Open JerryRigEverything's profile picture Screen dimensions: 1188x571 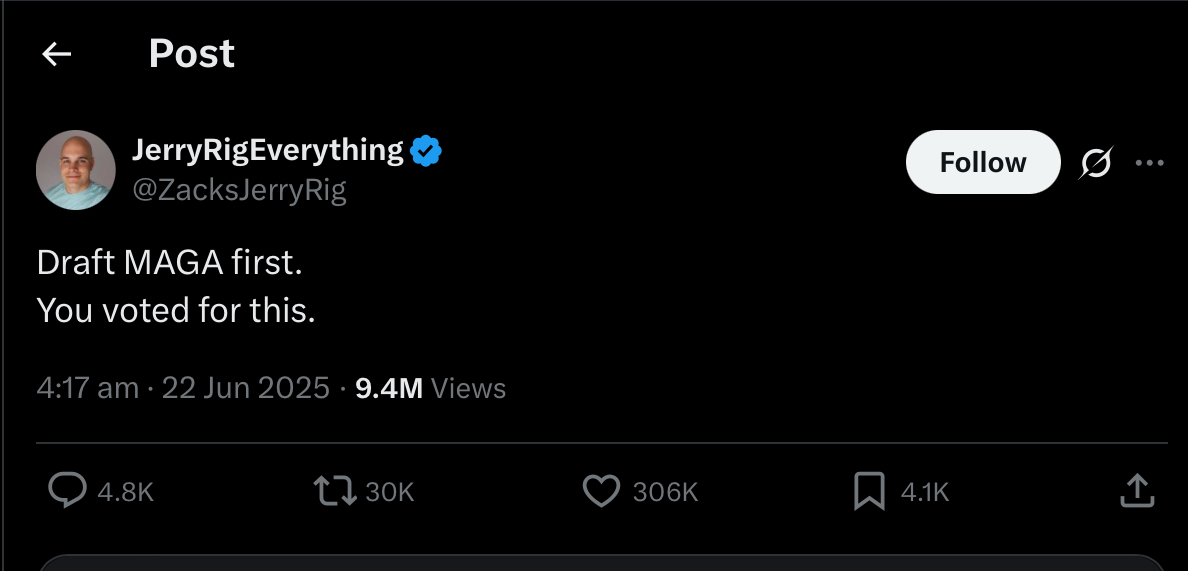76,170
